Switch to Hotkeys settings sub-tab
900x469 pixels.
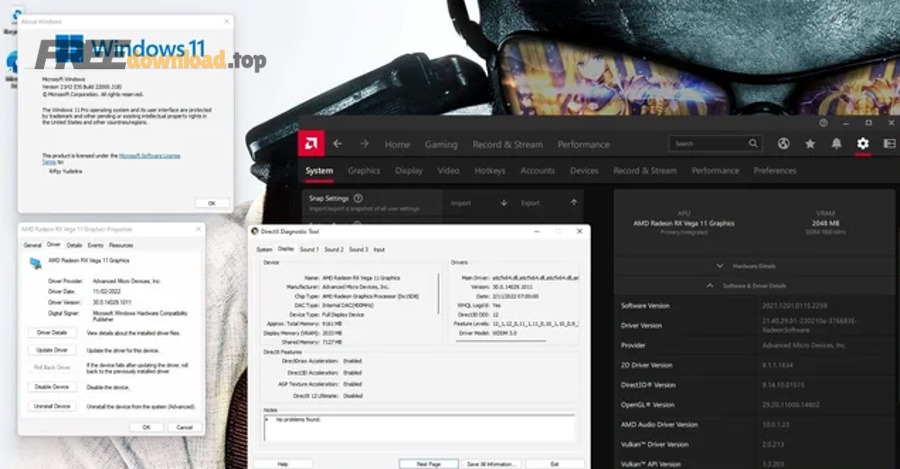tap(490, 170)
